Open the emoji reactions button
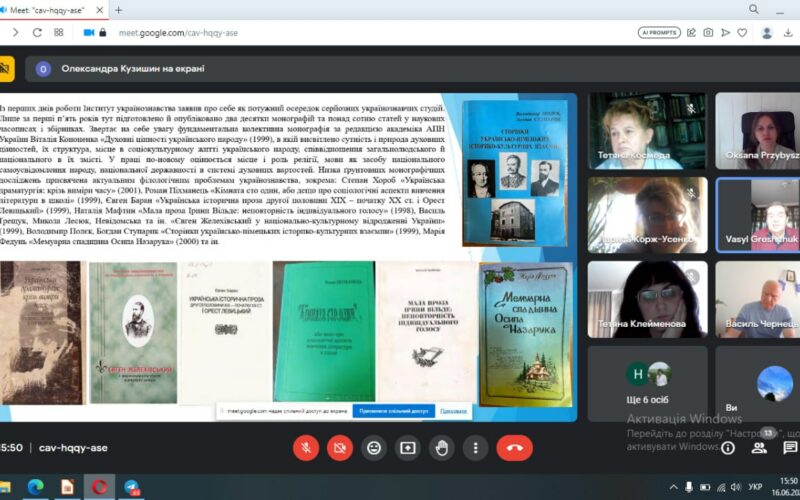Viewport: 800px width, 500px height. 374,448
